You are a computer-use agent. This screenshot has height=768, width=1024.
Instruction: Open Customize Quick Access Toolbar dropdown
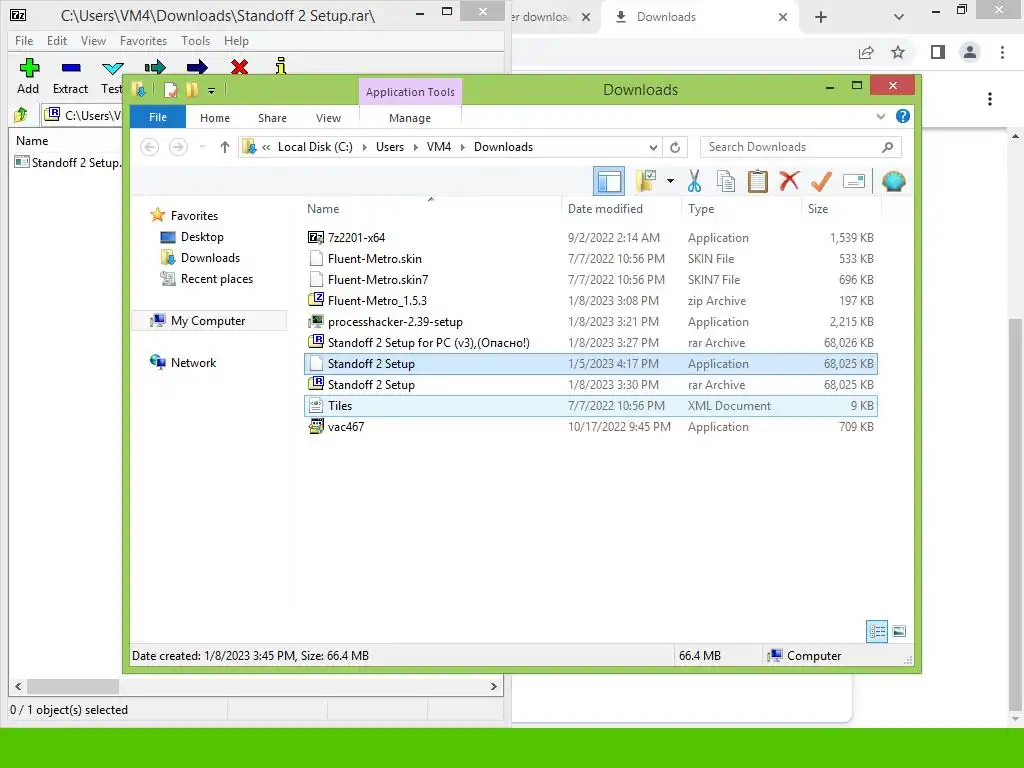212,91
